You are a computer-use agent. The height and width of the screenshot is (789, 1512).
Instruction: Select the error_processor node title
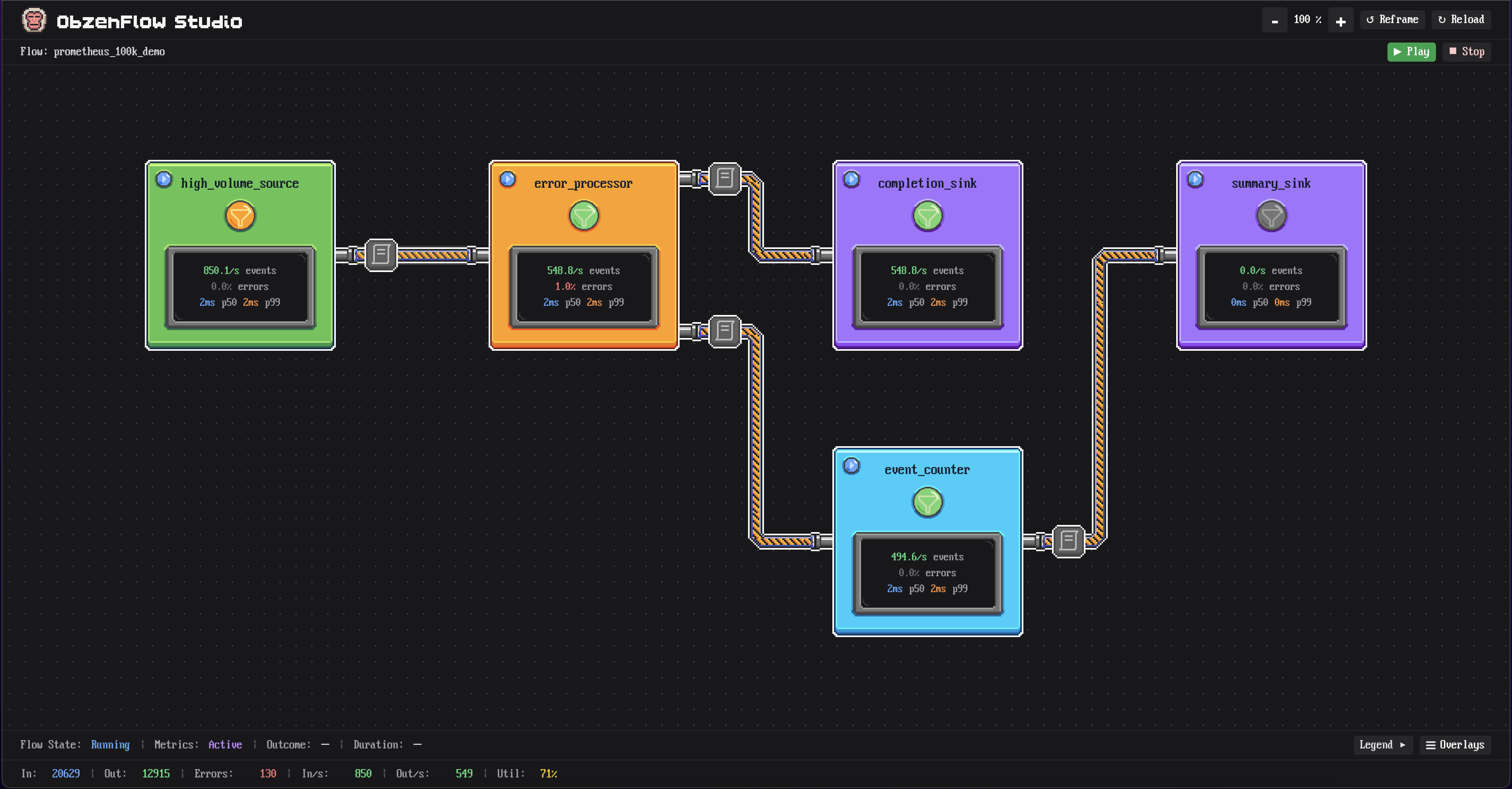(x=583, y=183)
